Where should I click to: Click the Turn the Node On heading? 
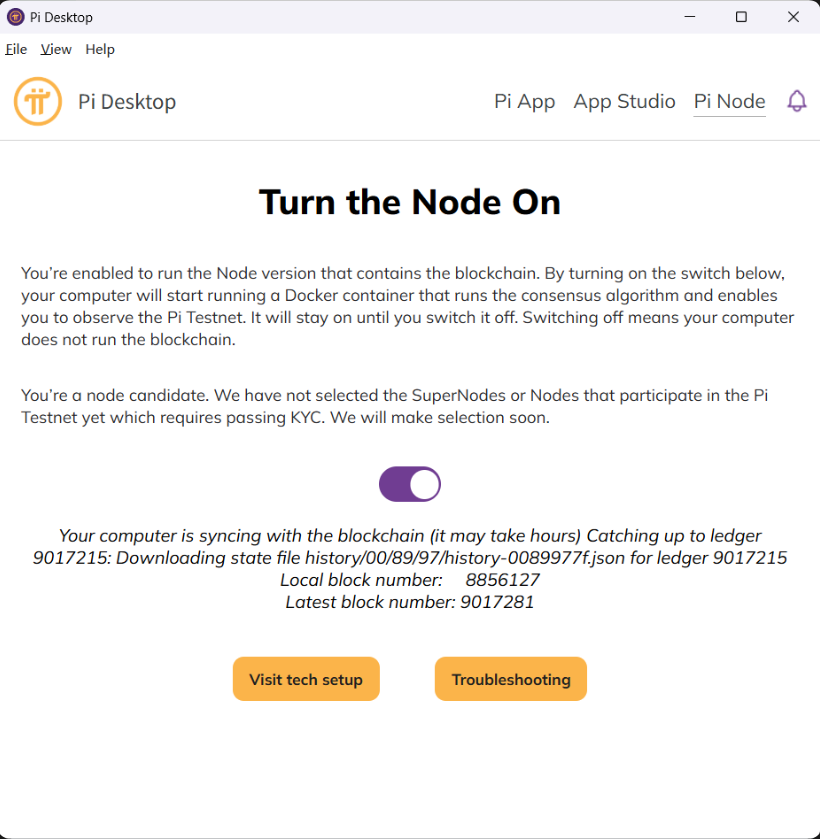410,202
